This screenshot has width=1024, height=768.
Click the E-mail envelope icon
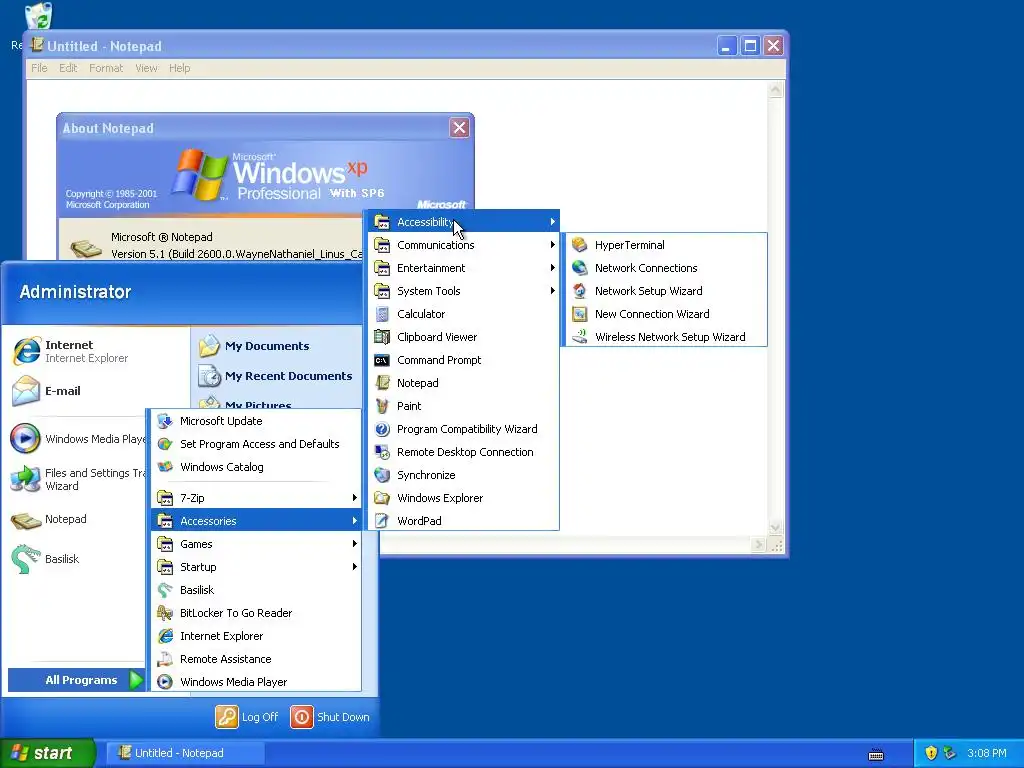pyautogui.click(x=26, y=391)
